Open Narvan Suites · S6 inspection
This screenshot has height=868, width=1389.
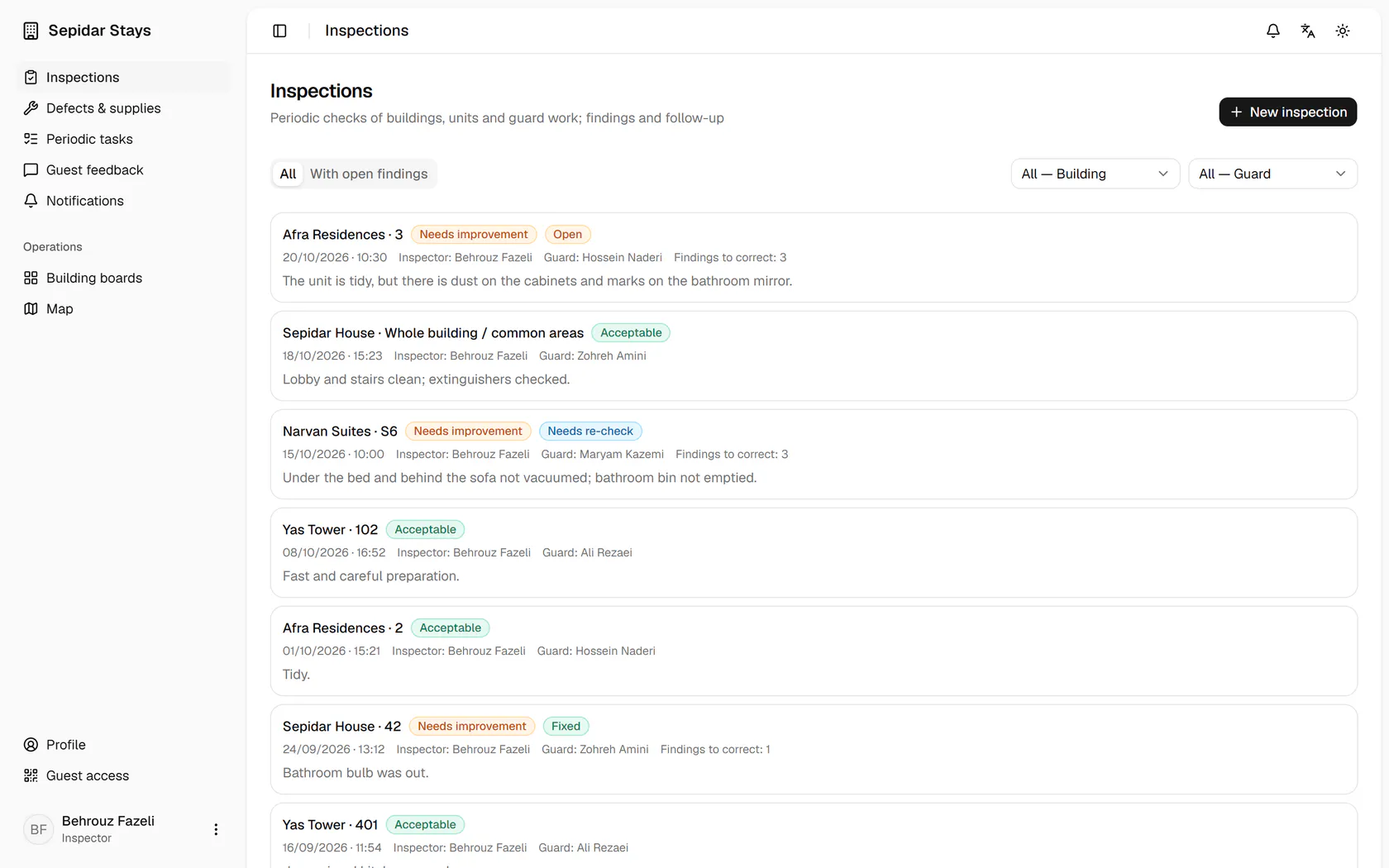click(x=814, y=454)
